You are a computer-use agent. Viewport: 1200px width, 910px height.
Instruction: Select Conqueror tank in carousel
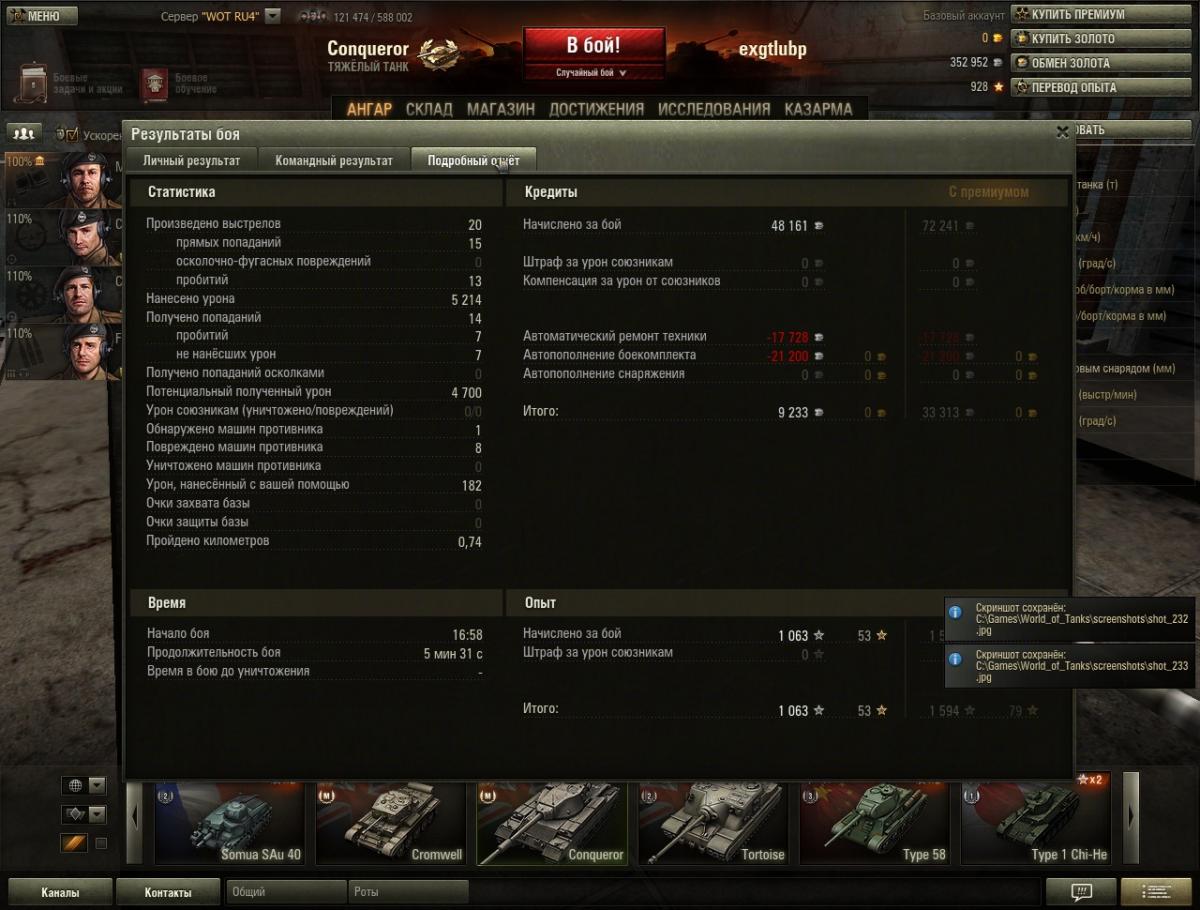(x=552, y=824)
